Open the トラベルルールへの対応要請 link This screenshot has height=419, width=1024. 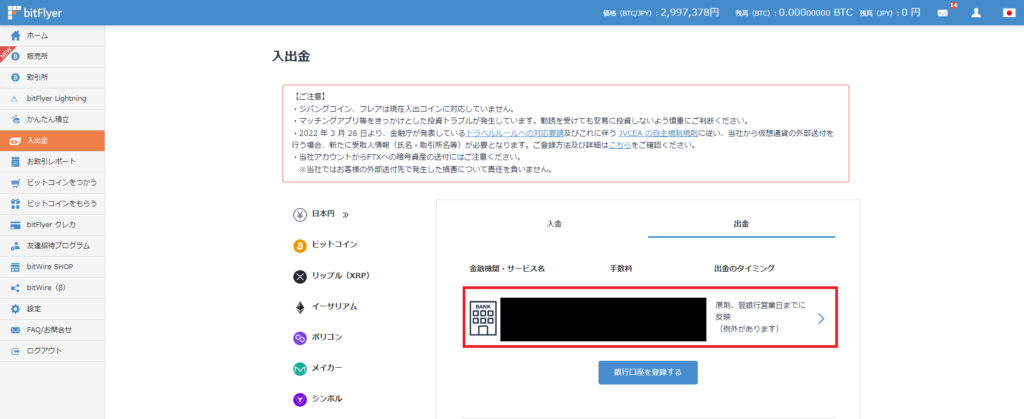pyautogui.click(x=516, y=132)
